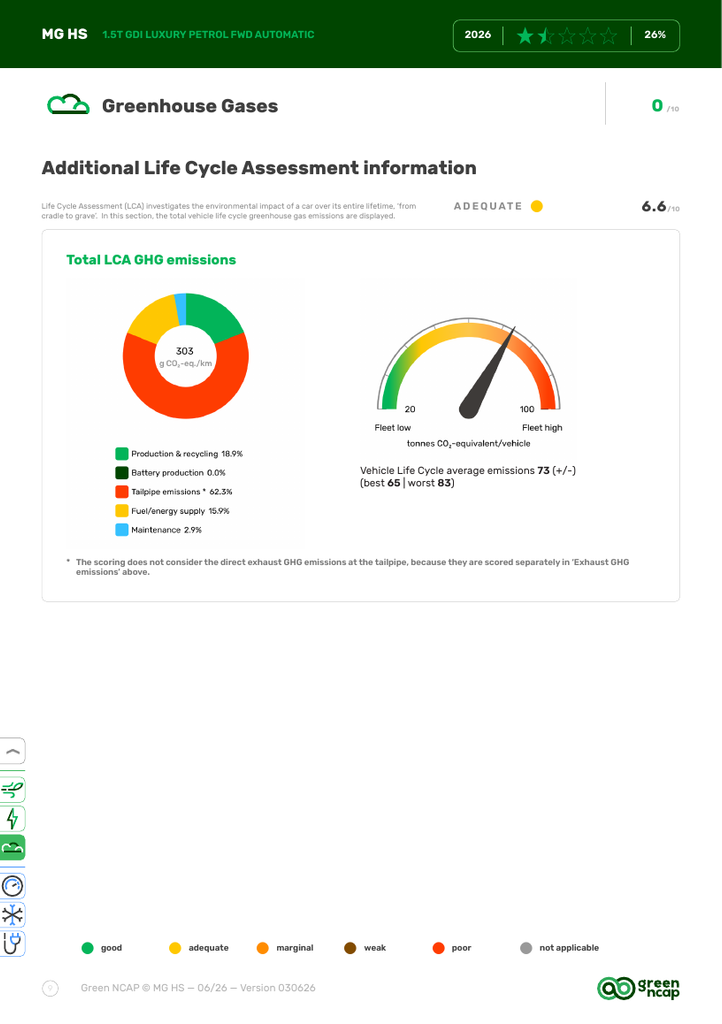Click the yellow Fuel/energy supply swatch
The width and height of the screenshot is (722, 1024).
point(121,511)
